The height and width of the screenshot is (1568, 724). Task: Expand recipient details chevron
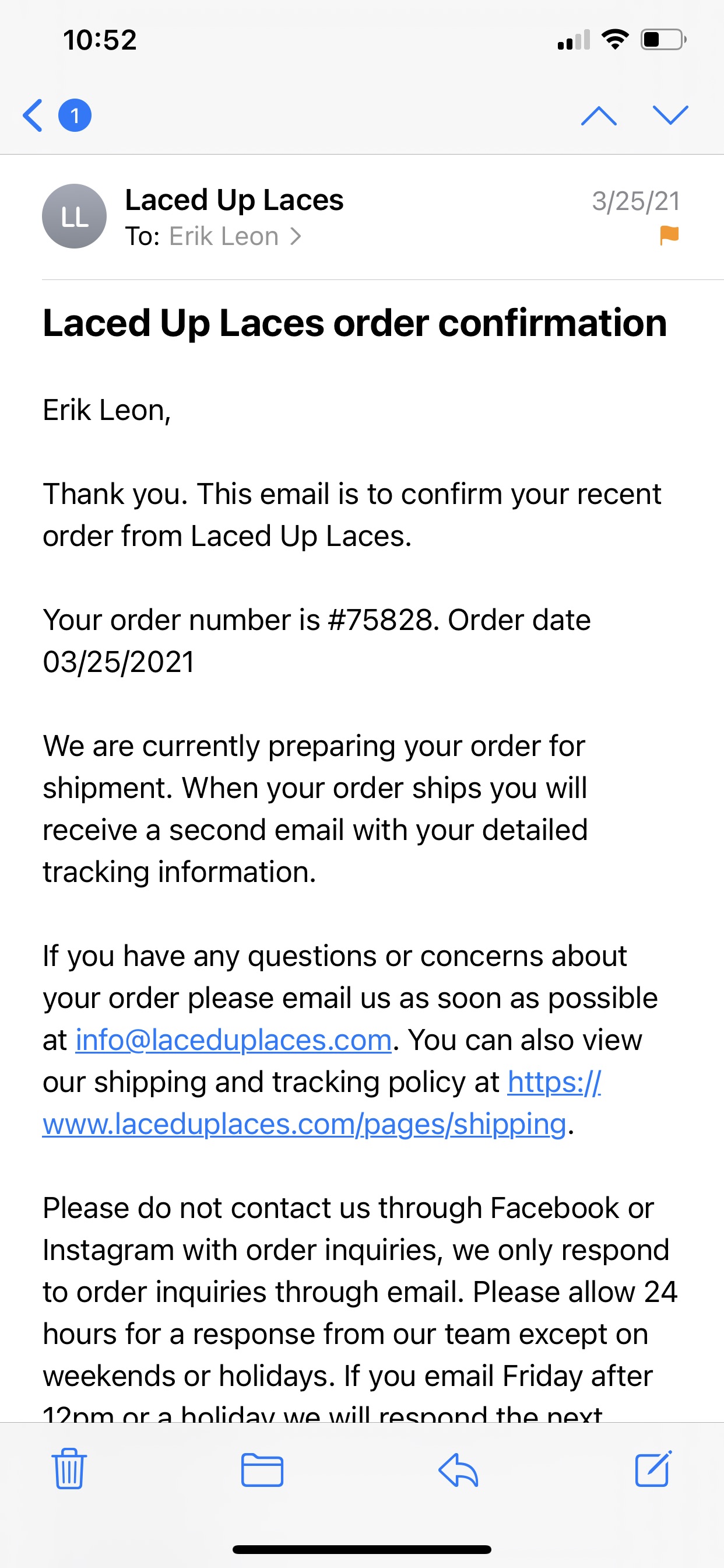[x=296, y=236]
